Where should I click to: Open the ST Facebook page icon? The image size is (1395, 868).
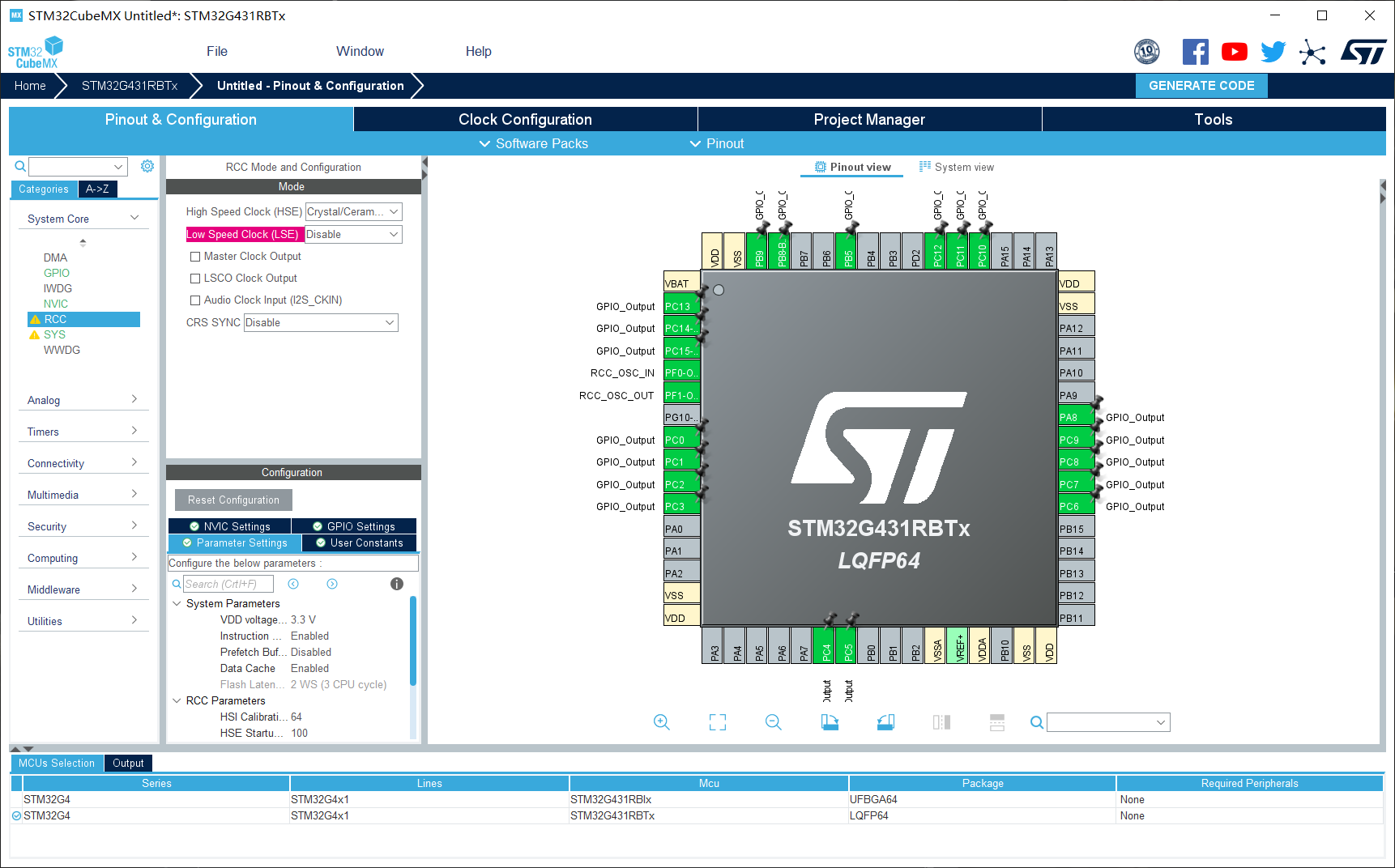coord(1195,52)
